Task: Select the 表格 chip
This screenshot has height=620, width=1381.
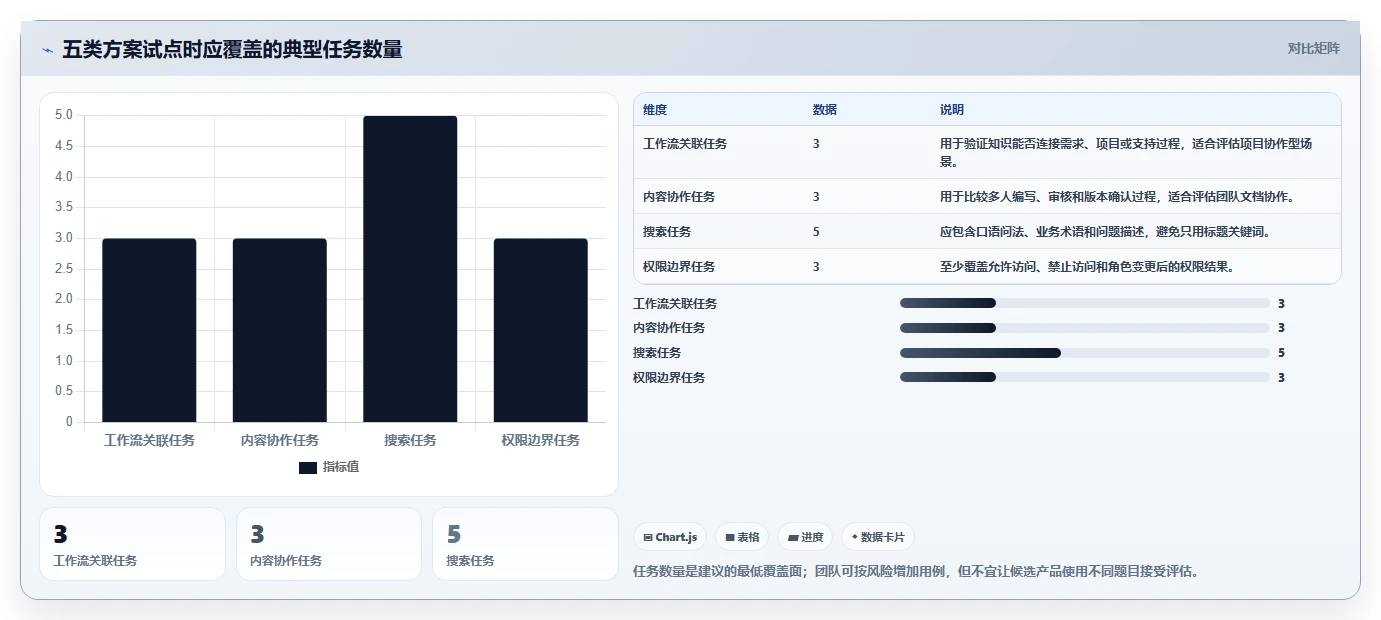Action: (742, 537)
